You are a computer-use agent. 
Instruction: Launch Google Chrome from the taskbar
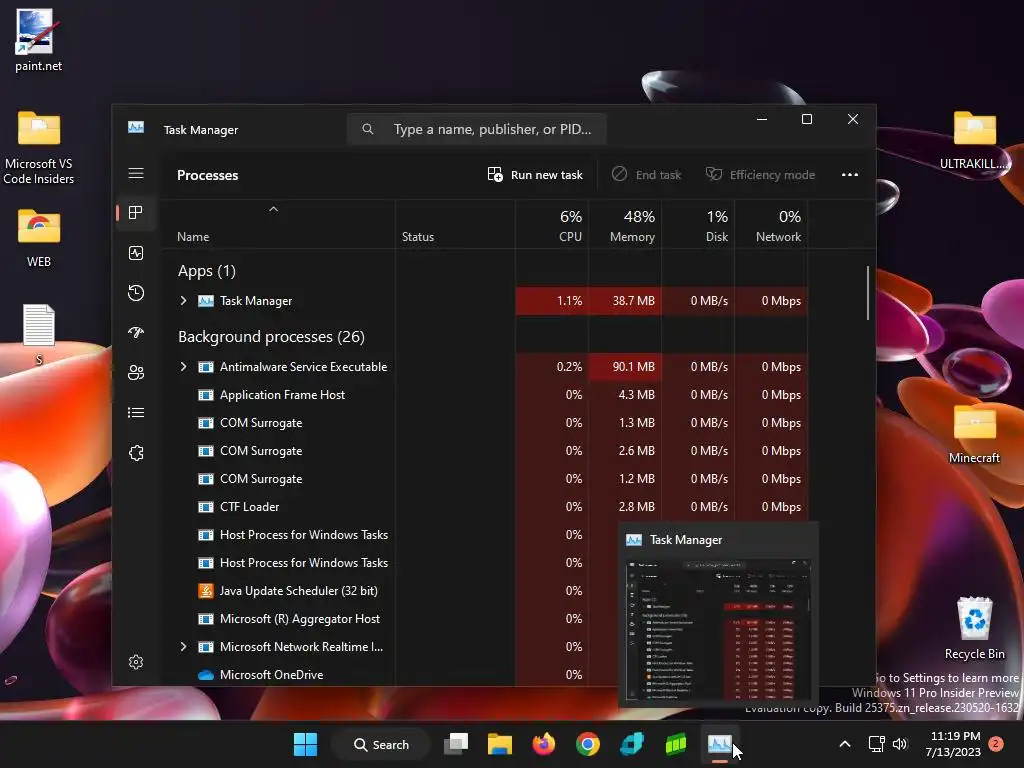pyautogui.click(x=588, y=744)
